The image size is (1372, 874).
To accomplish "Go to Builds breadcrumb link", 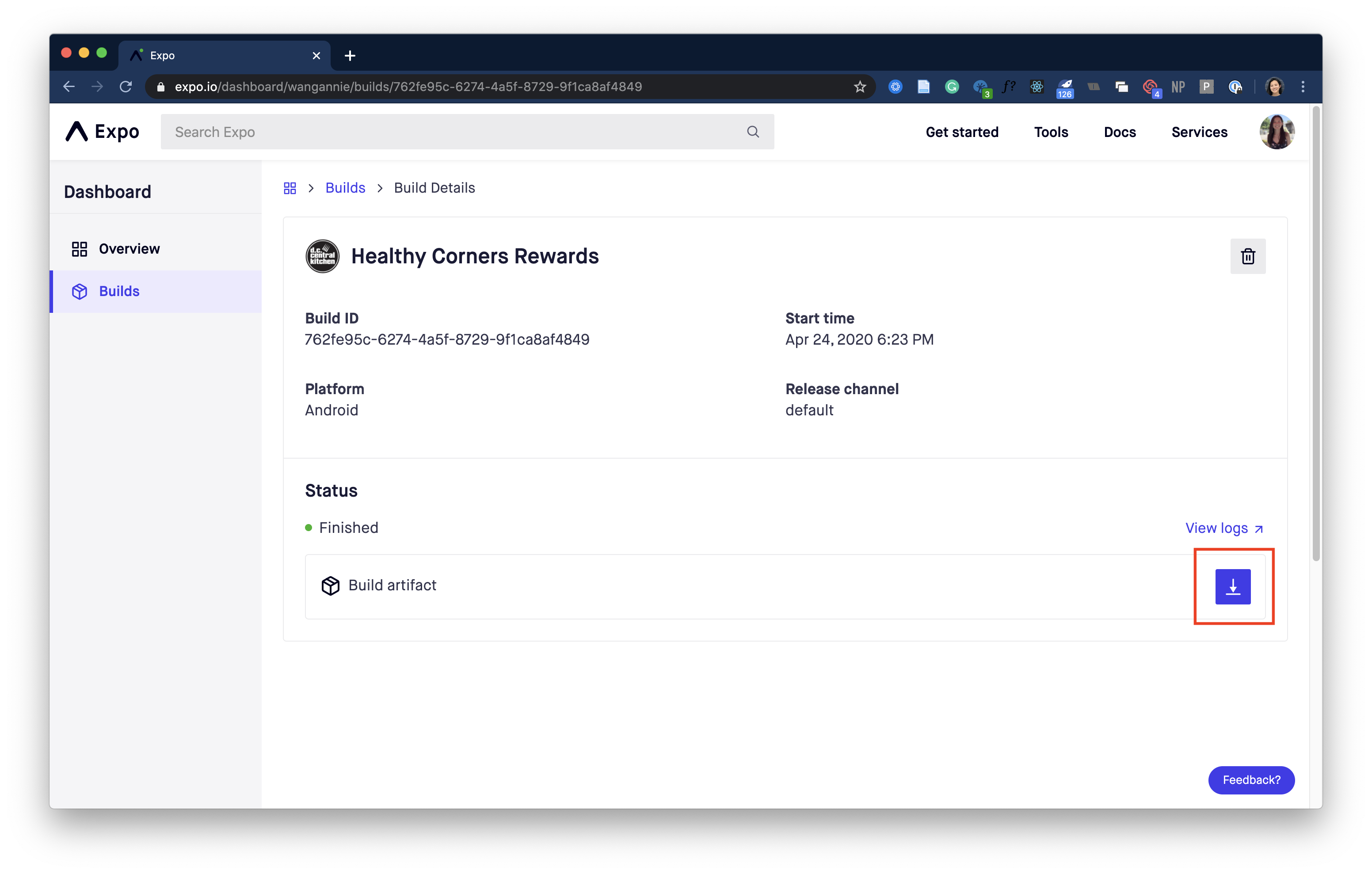I will pos(345,188).
